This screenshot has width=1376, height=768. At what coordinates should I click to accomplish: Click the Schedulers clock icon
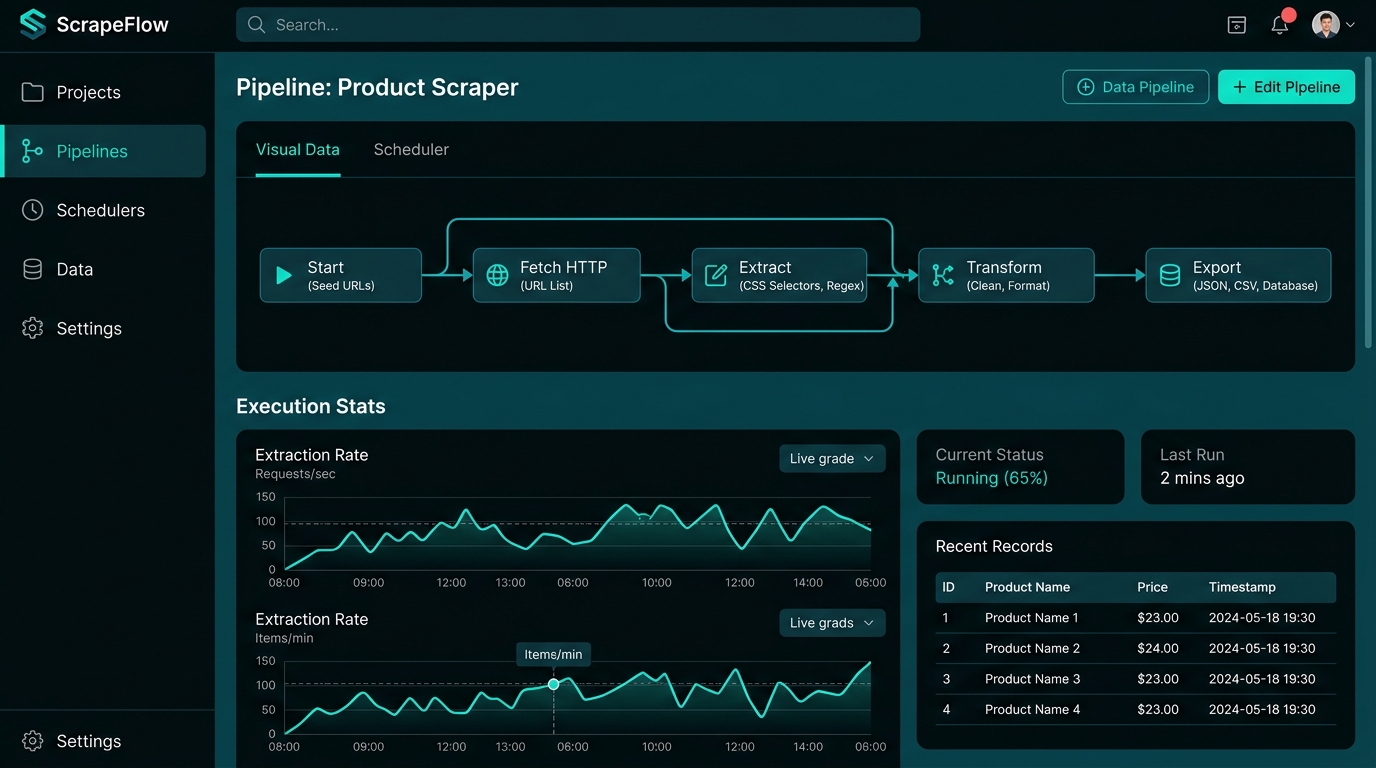pos(32,210)
